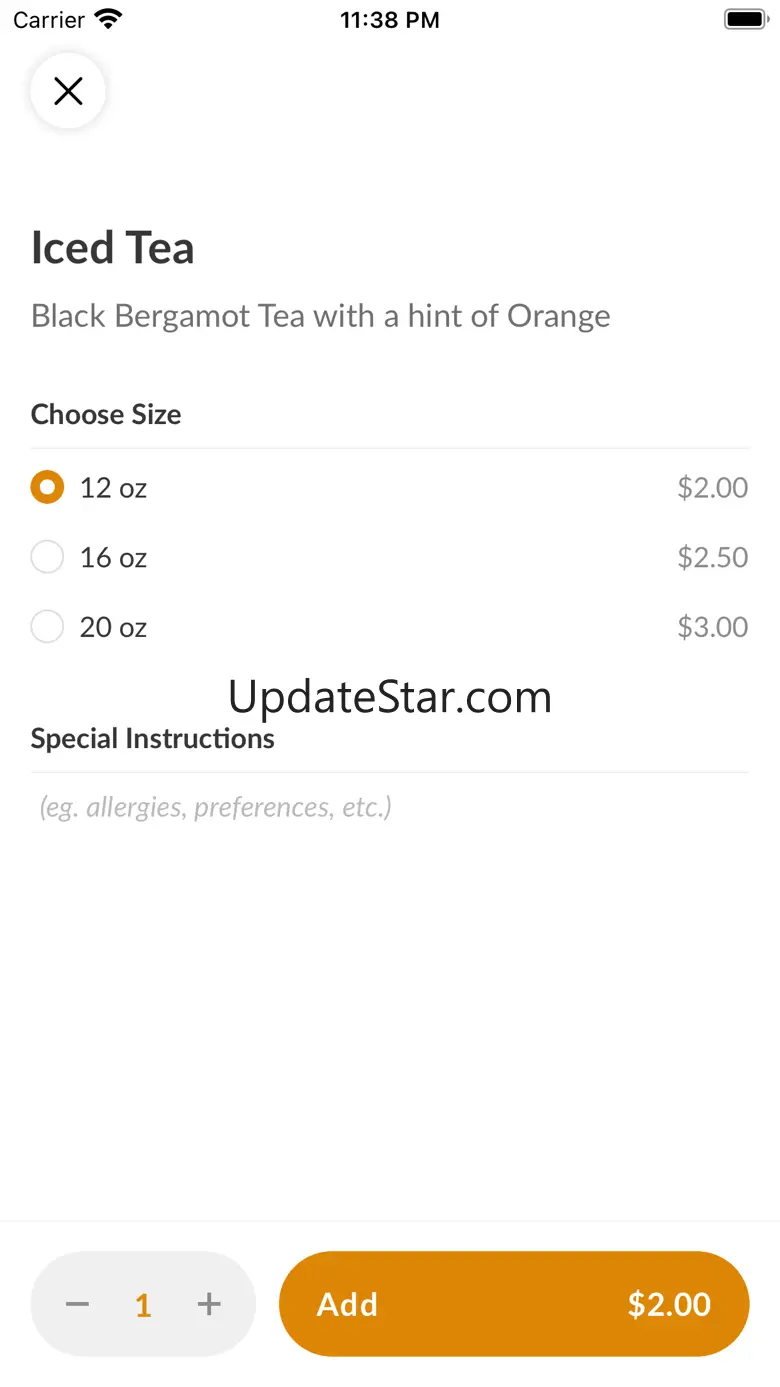The image size is (780, 1387).
Task: Focus the special instructions text field
Action: (390, 807)
